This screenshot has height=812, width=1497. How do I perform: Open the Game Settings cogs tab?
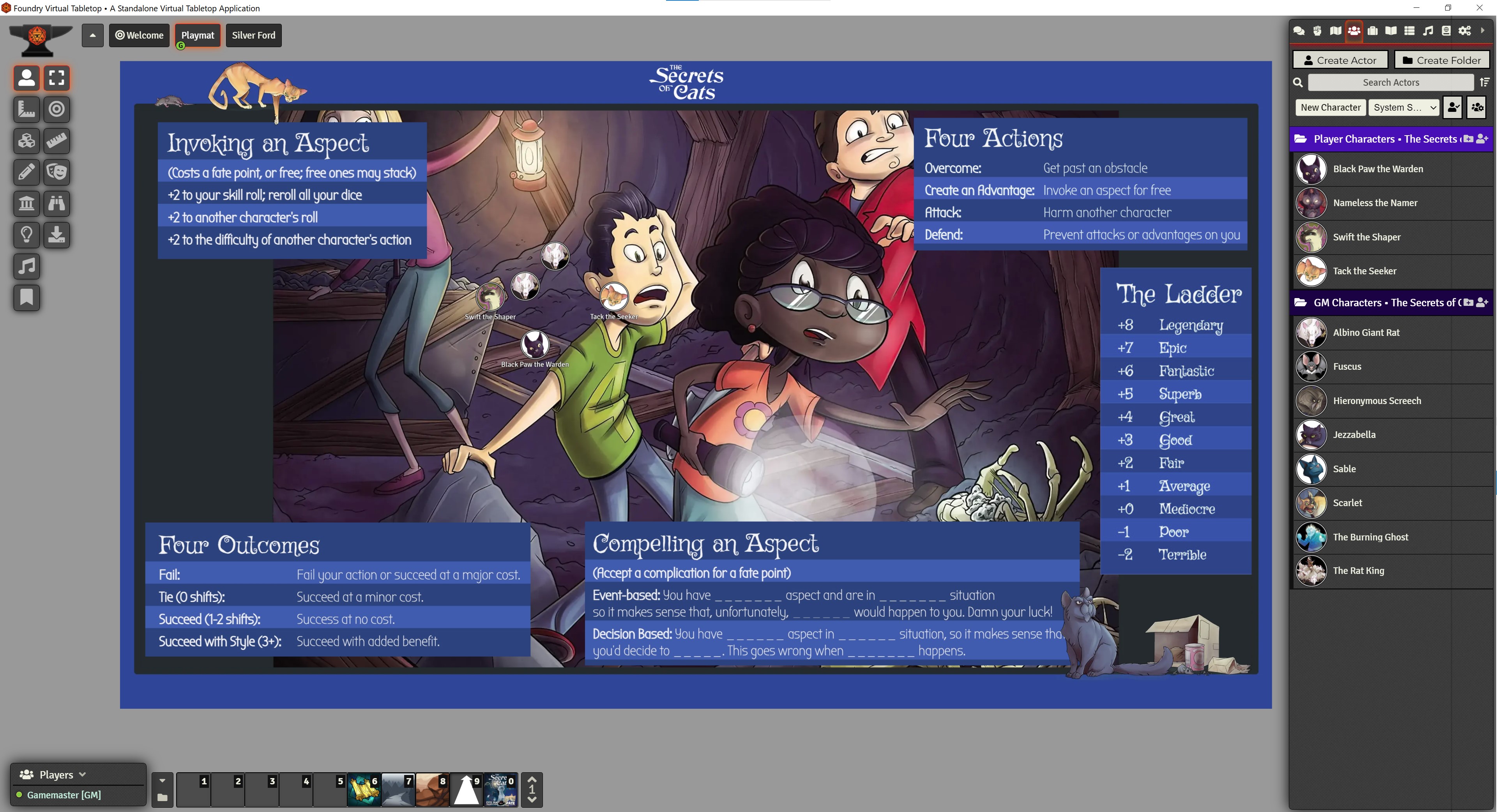[x=1465, y=31]
